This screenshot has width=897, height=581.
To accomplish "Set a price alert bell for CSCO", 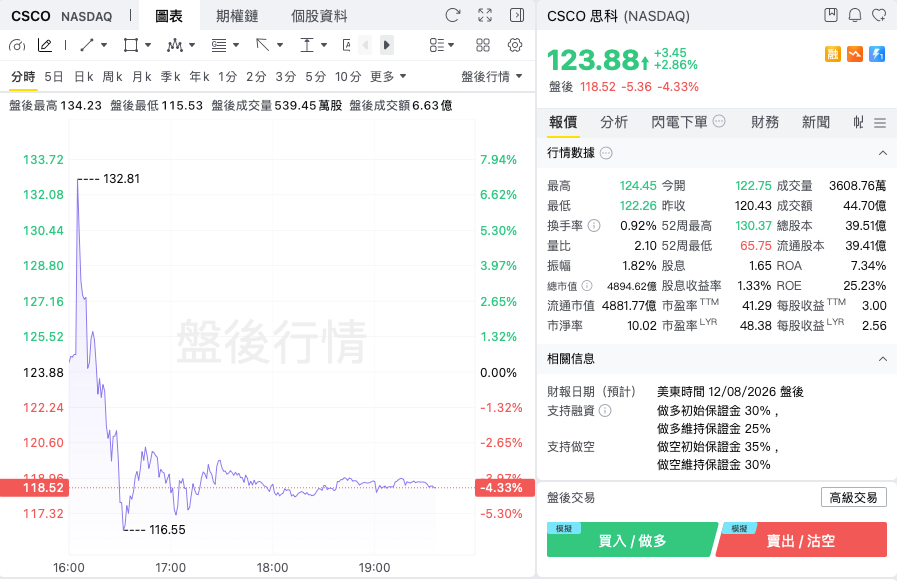I will click(x=855, y=15).
